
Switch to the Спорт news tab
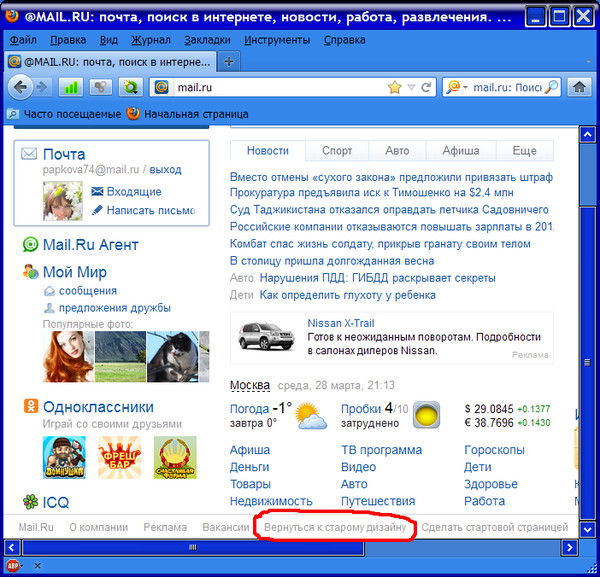coord(337,150)
